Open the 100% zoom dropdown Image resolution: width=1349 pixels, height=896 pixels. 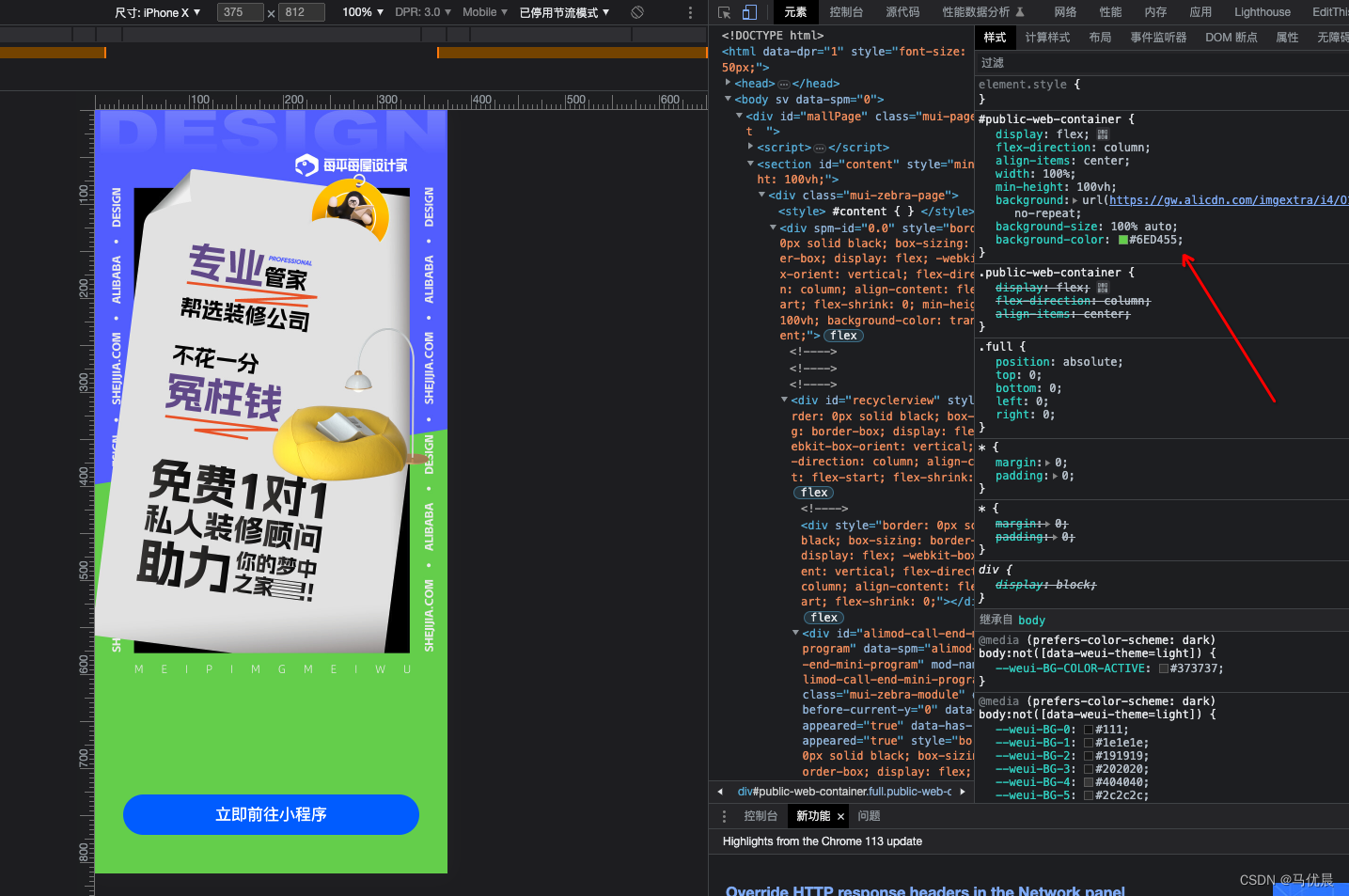click(363, 12)
